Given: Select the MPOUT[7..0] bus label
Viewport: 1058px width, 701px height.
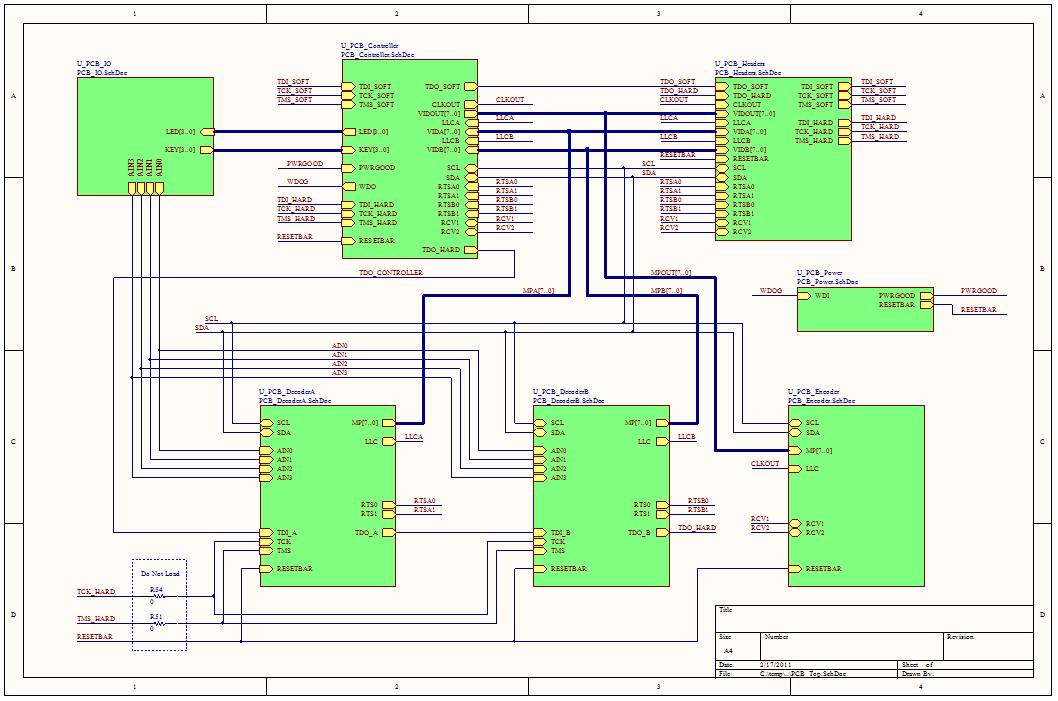Looking at the screenshot, I should click(x=671, y=273).
